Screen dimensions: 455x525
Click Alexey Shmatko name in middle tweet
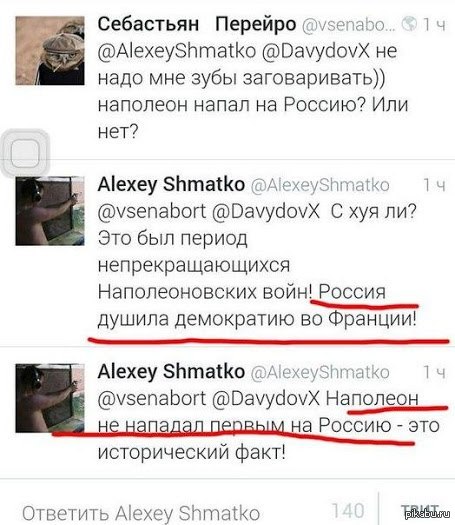[171, 184]
